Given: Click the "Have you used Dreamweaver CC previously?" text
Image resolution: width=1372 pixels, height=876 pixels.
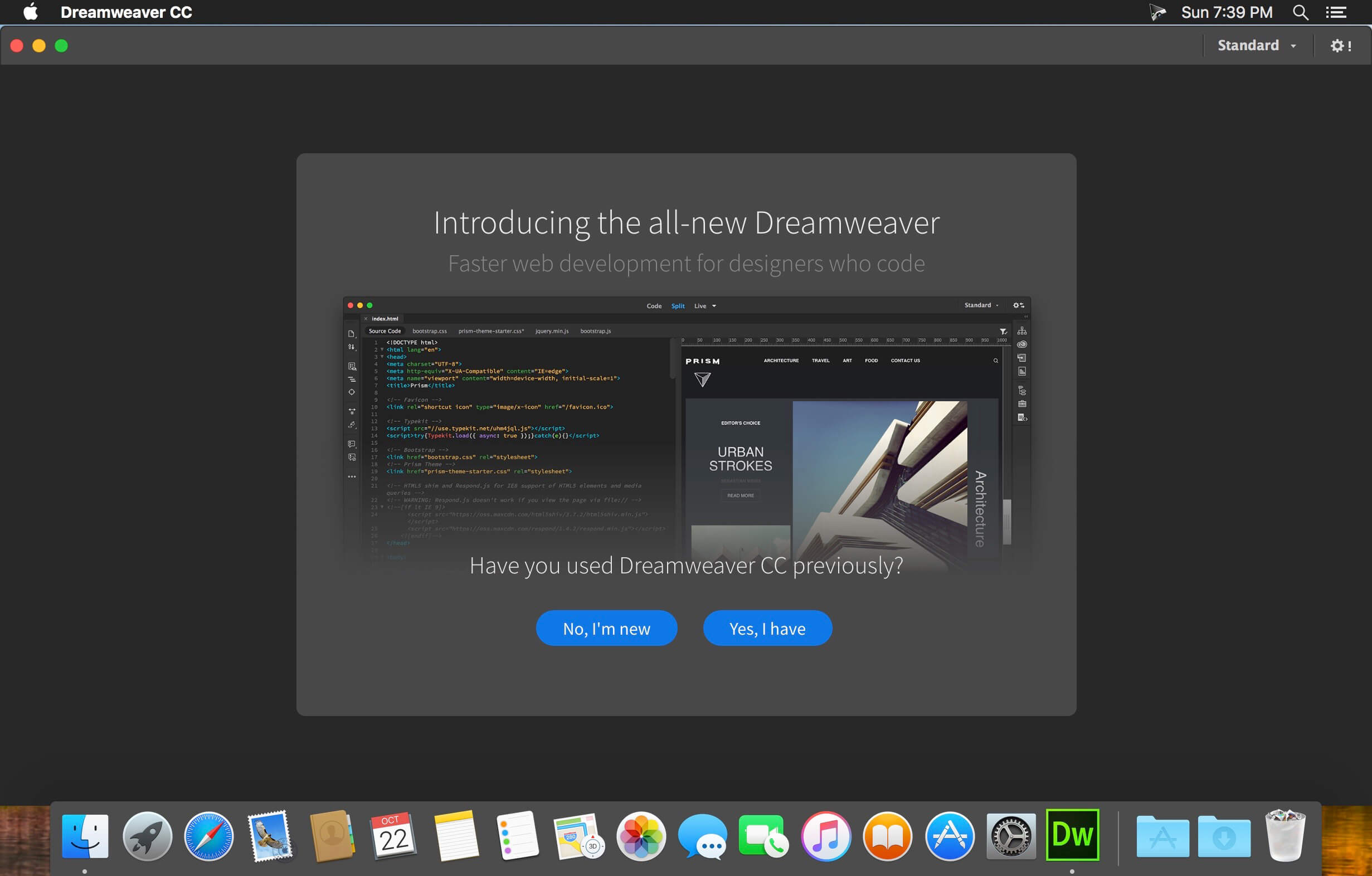Looking at the screenshot, I should pyautogui.click(x=687, y=566).
